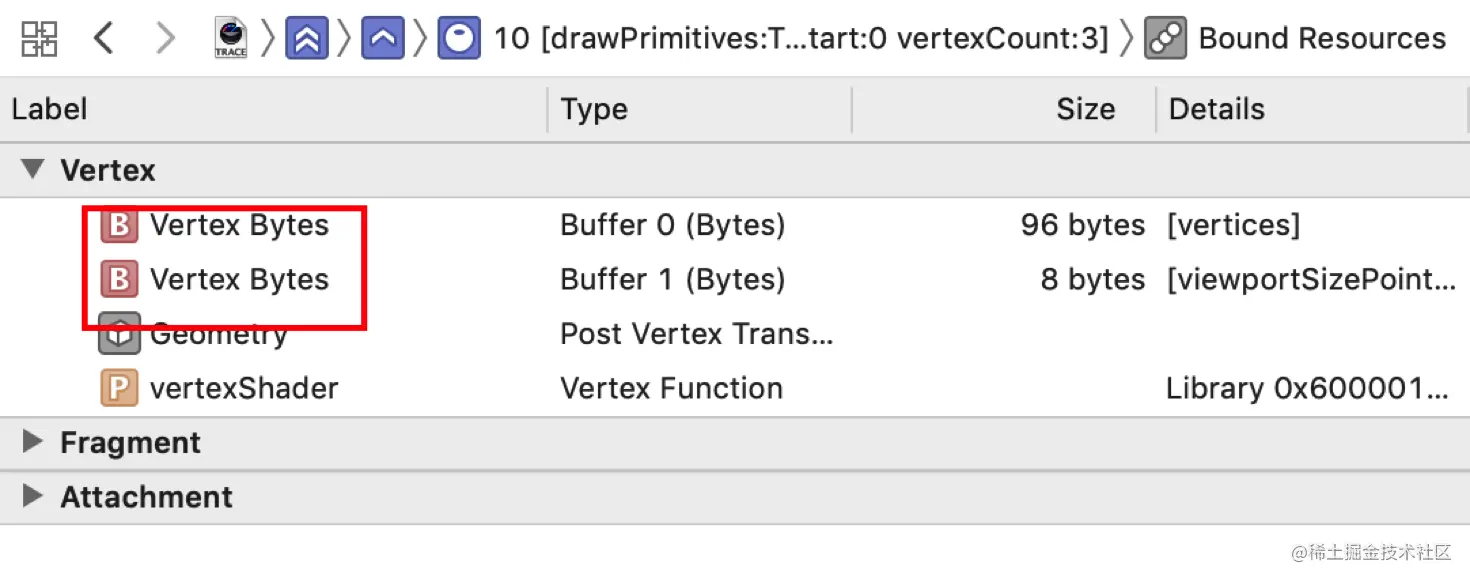This screenshot has height=581, width=1470.
Task: Click the double-chevron group icon in breadcrumb
Action: pyautogui.click(x=307, y=39)
